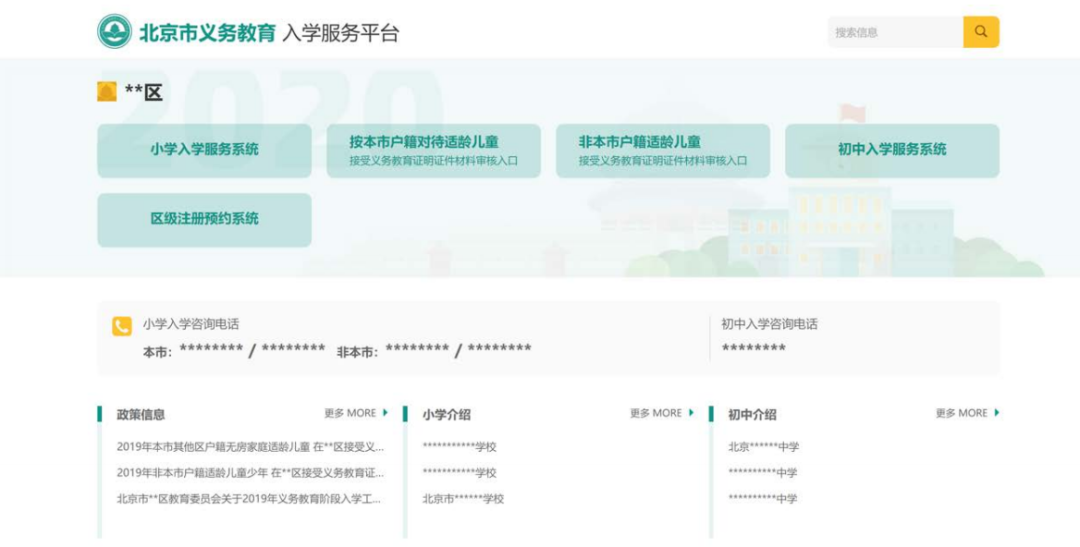
Task: Open 区级注册预约系统
Action: 204,219
